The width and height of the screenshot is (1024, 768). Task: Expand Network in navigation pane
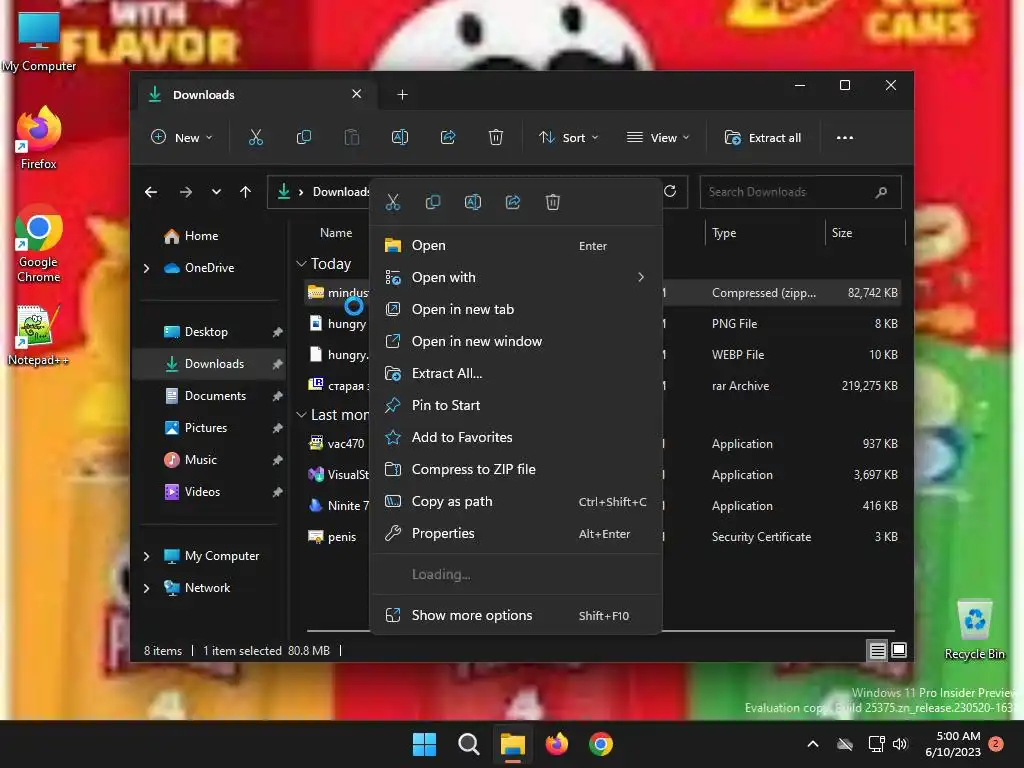pos(146,588)
